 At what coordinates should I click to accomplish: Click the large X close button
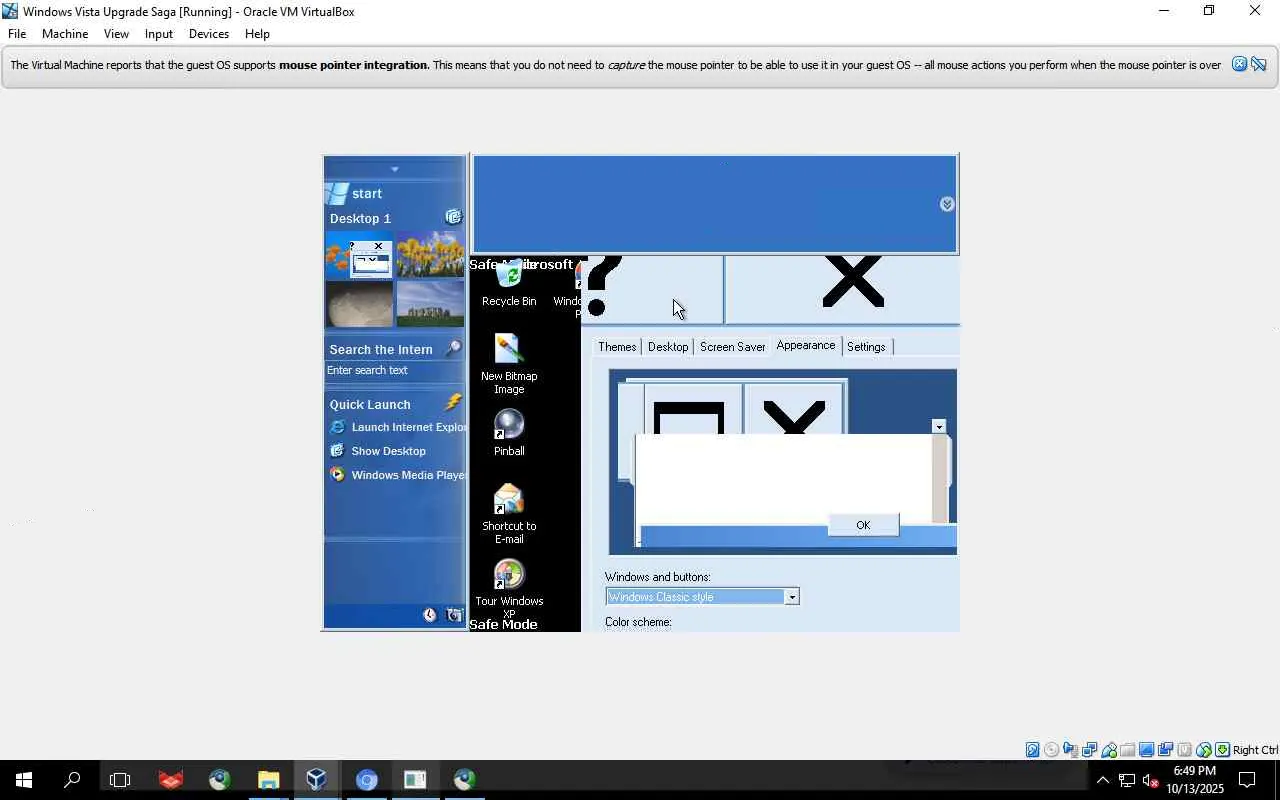coord(842,289)
